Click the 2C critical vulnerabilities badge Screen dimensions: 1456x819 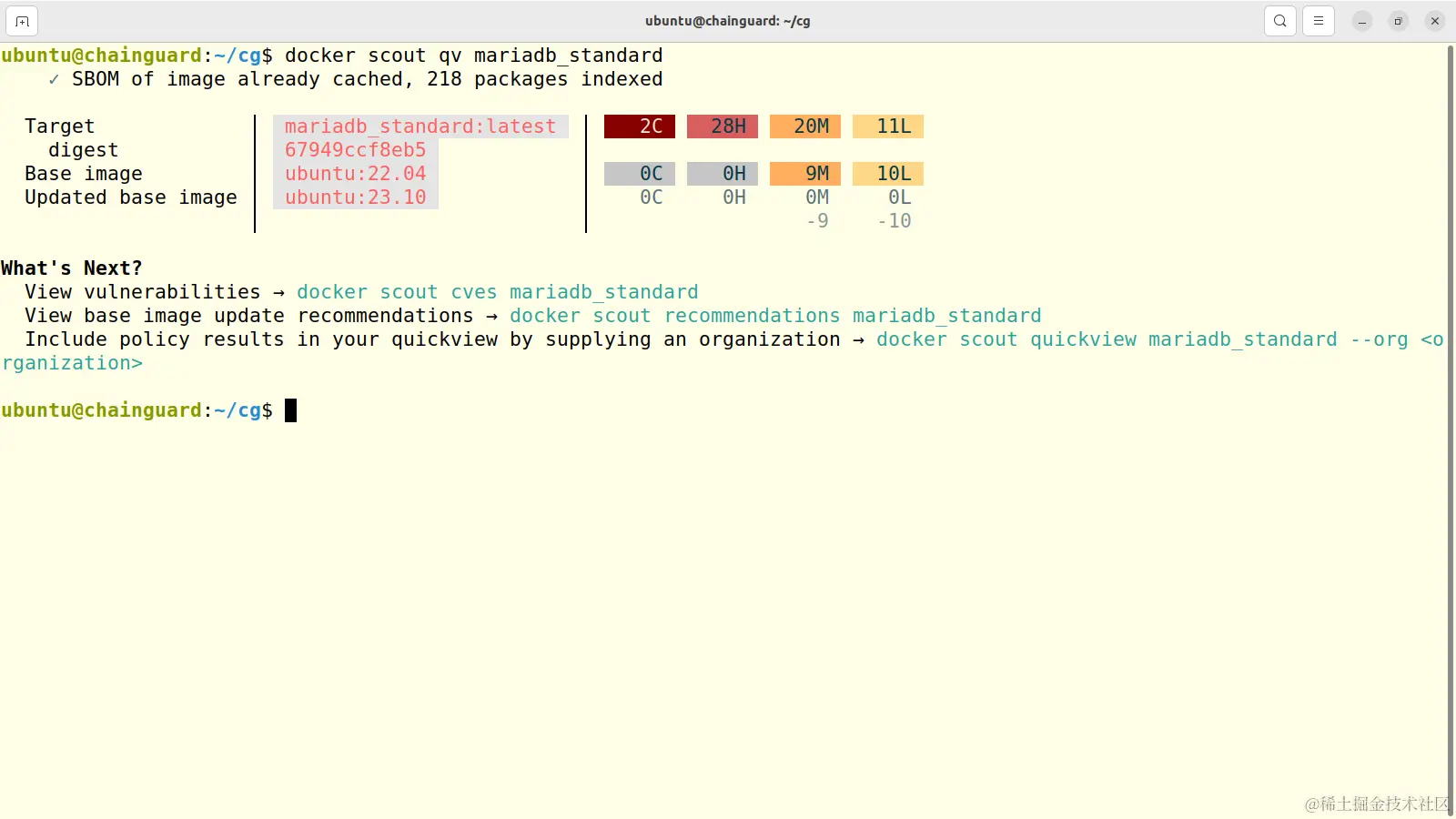pos(640,126)
